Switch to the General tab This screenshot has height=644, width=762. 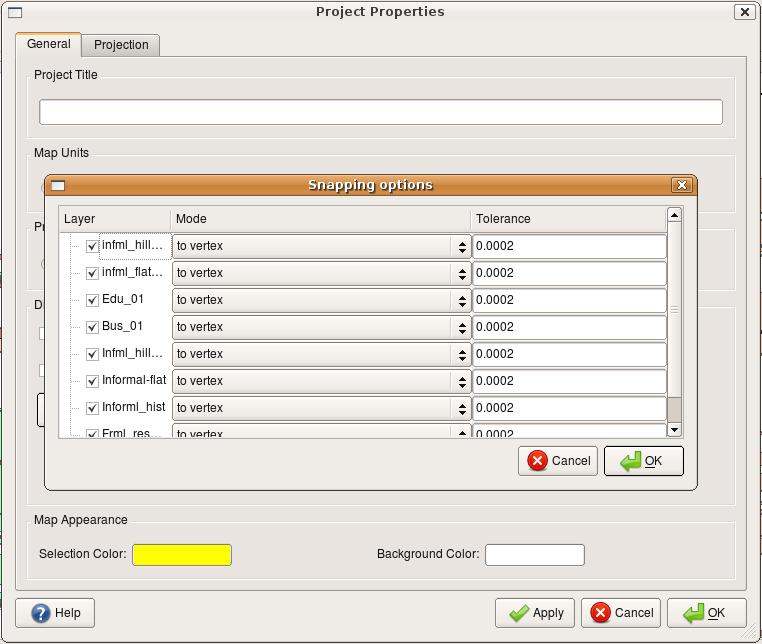(48, 44)
